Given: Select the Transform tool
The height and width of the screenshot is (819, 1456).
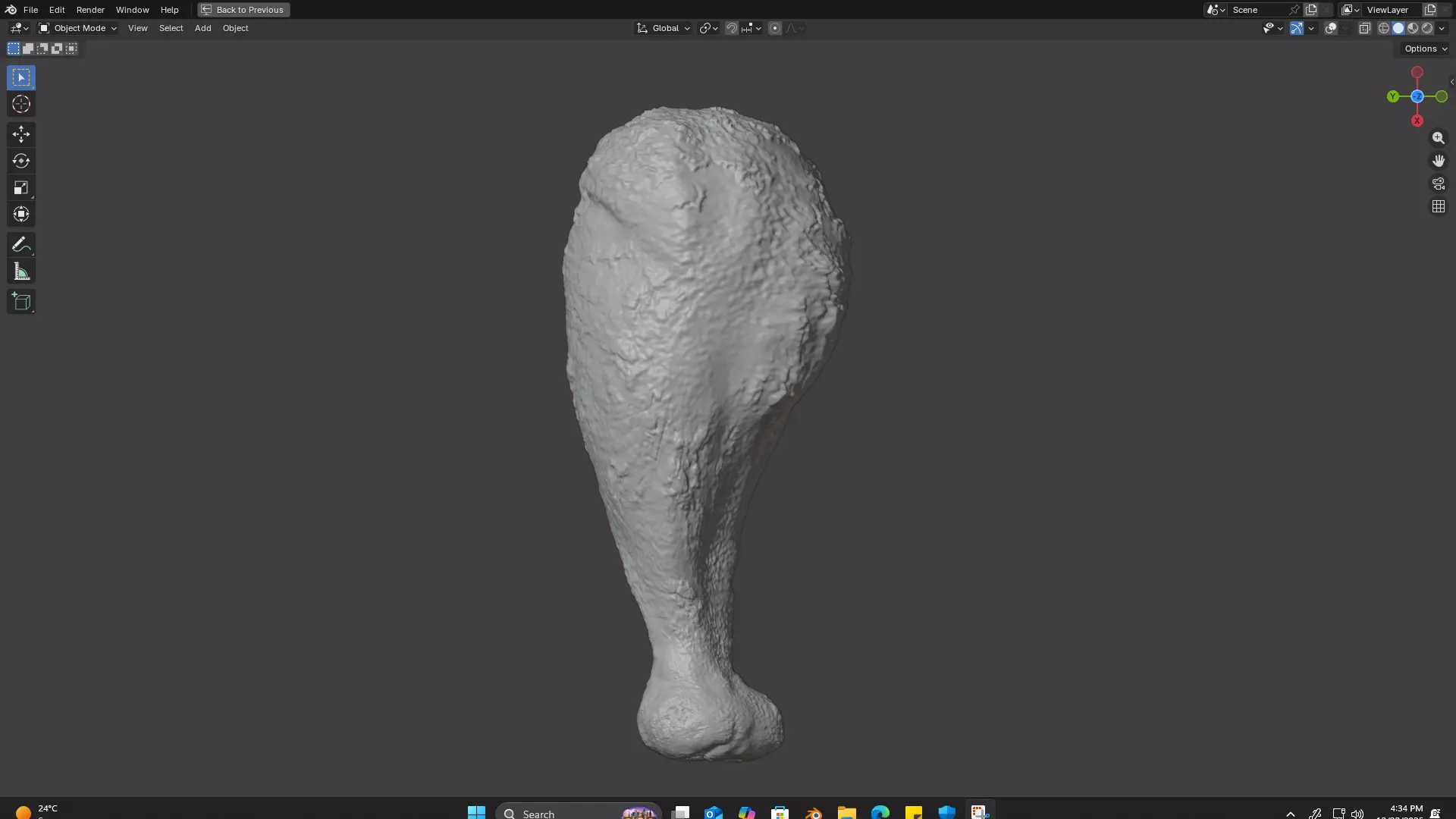Looking at the screenshot, I should (x=21, y=214).
